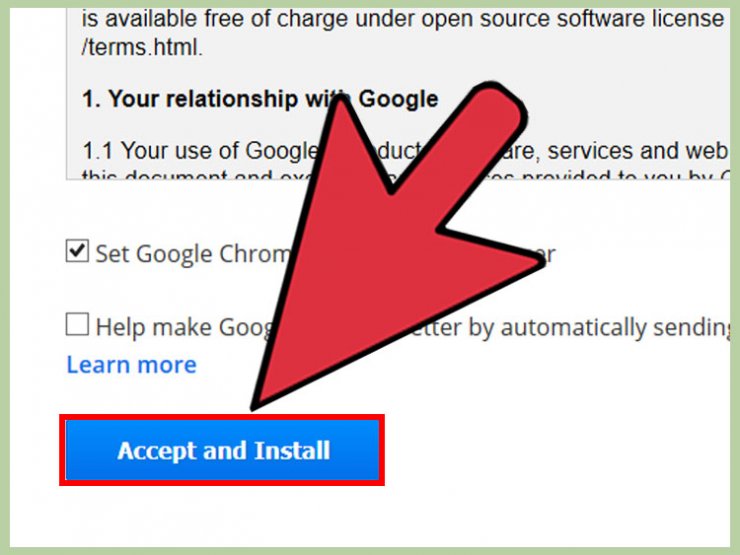
Task: Click the word Accept on the blue button
Action: click(157, 451)
